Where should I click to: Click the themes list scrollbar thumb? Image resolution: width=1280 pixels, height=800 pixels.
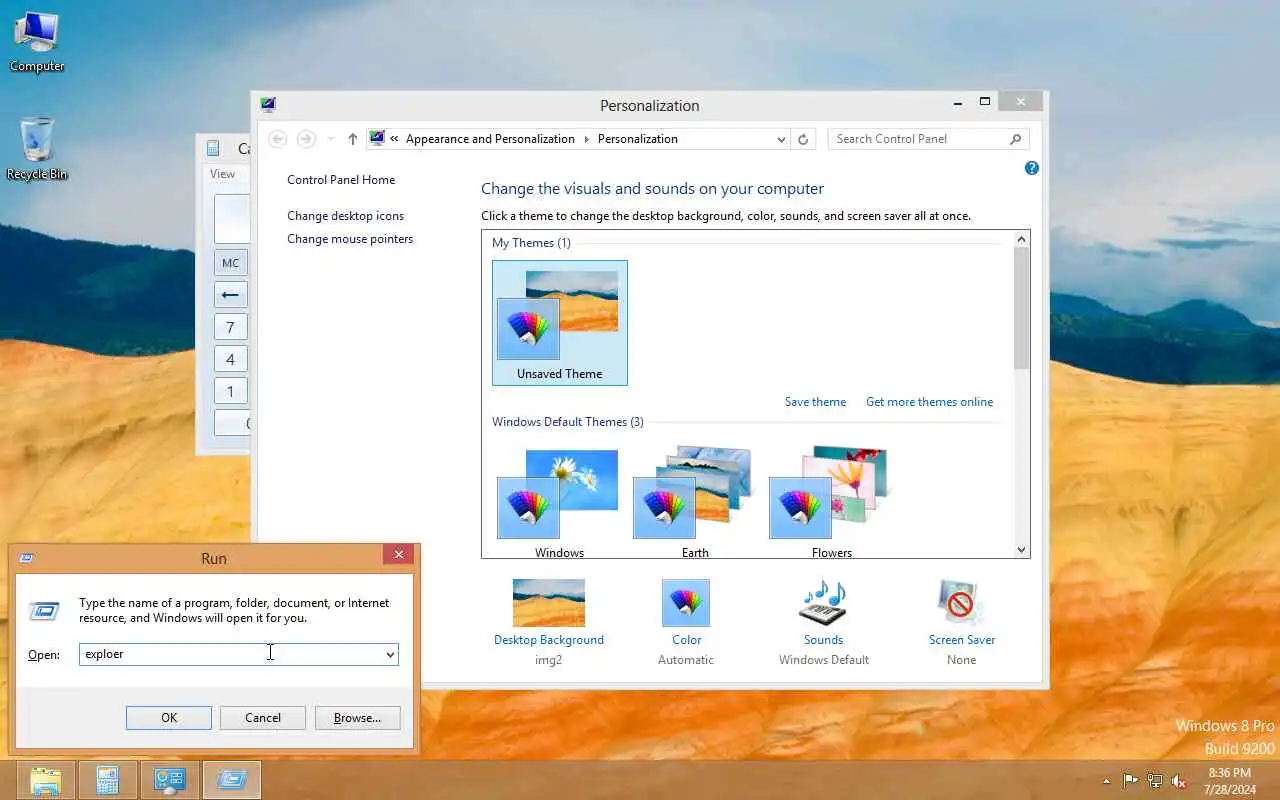click(1021, 308)
